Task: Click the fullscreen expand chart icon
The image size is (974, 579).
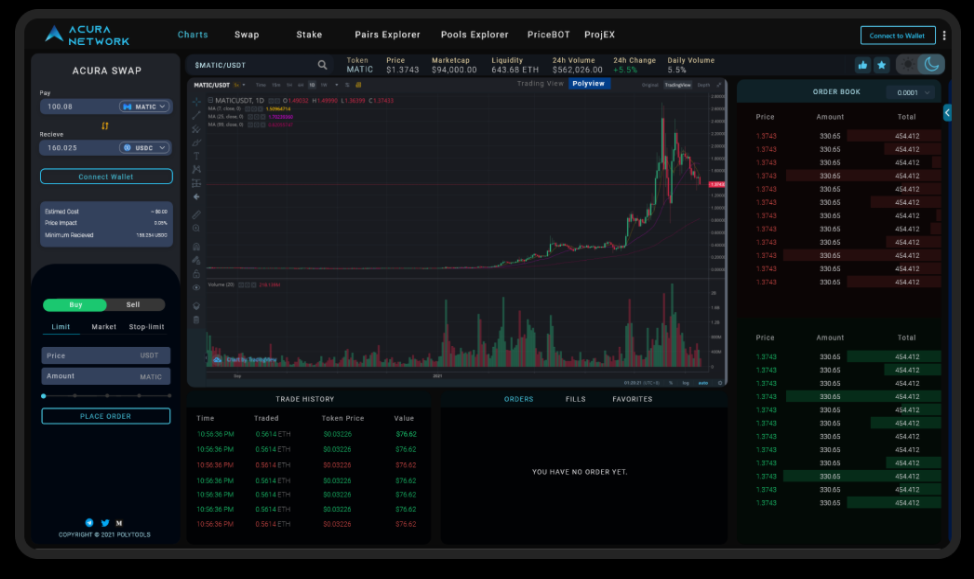Action: (x=719, y=85)
